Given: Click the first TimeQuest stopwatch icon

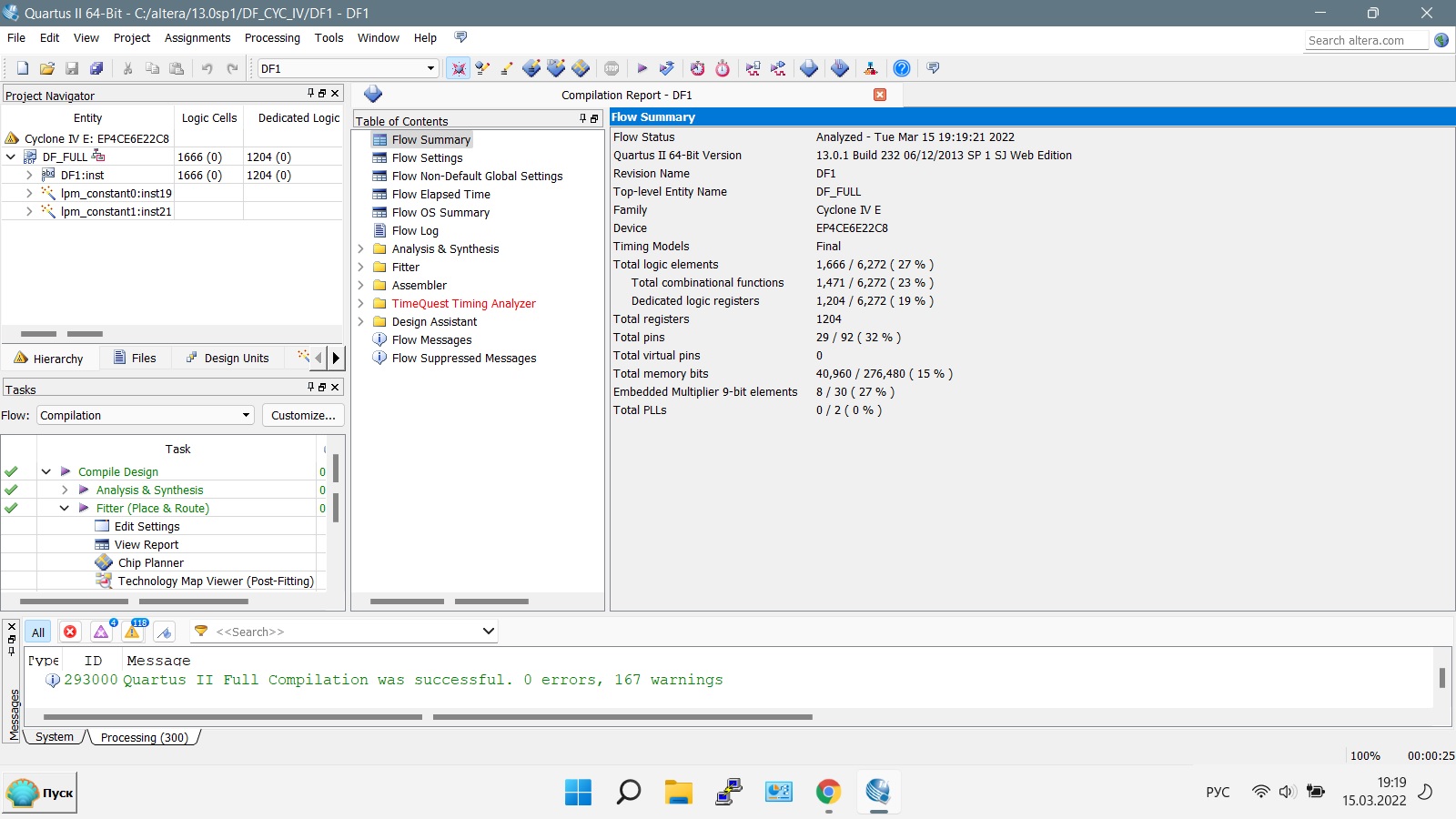Looking at the screenshot, I should (697, 68).
